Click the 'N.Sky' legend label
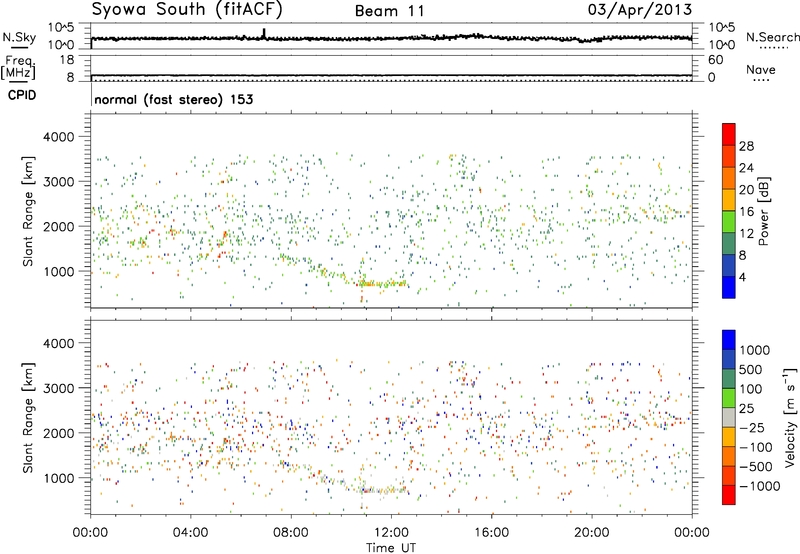800x554 pixels. (19, 37)
